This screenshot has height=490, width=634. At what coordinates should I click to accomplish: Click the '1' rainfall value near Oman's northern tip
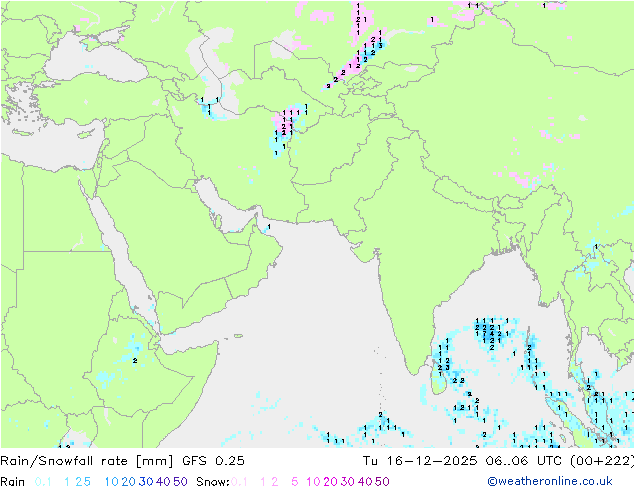(x=269, y=227)
